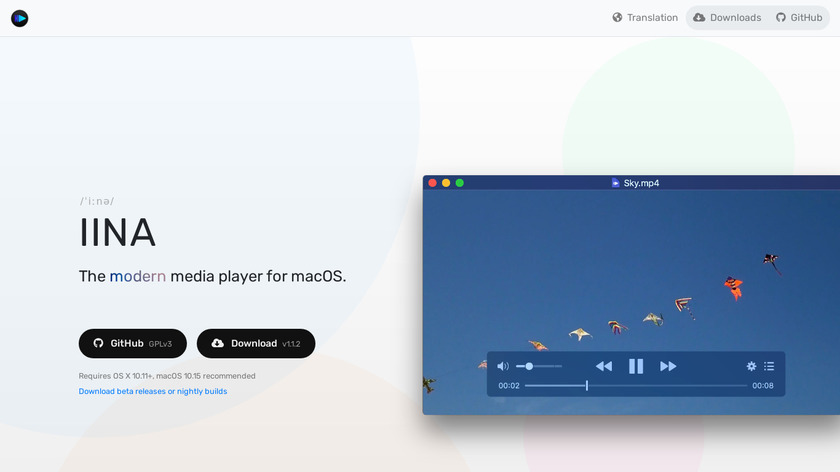Adjust the player volume slider
The height and width of the screenshot is (472, 840).
[538, 366]
